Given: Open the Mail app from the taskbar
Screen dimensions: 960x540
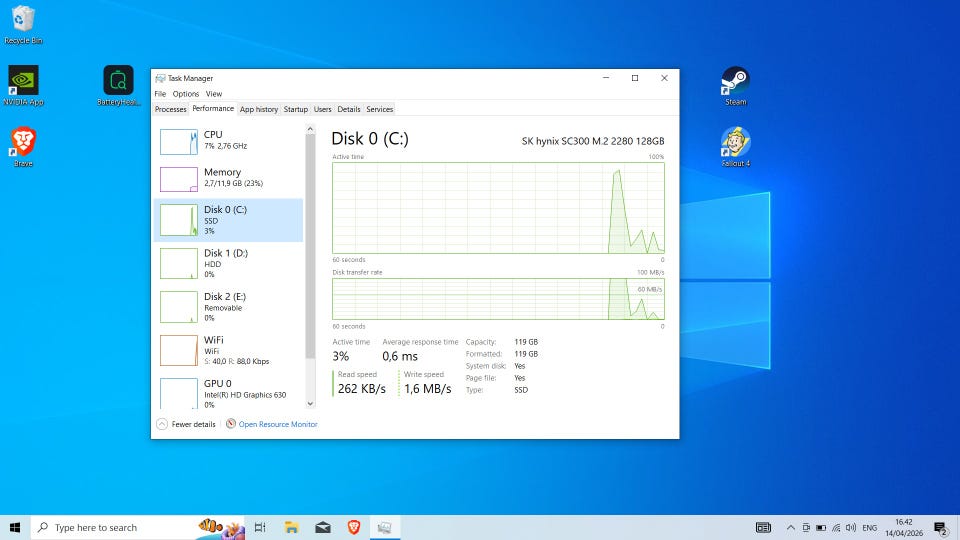Looking at the screenshot, I should pos(323,527).
